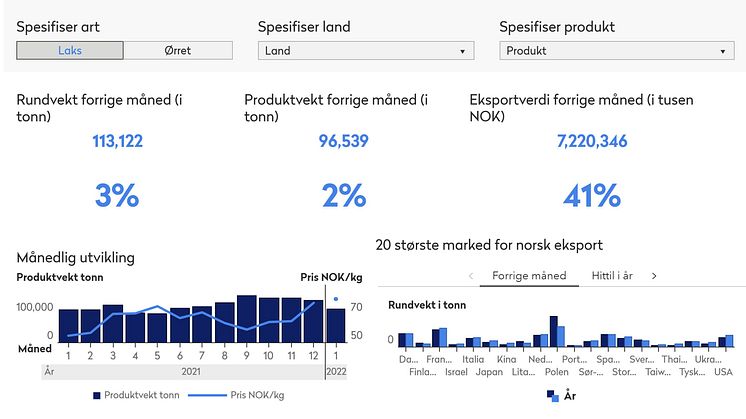746x419 pixels.
Task: Click the Eksportverdi value 7,220,346
Action: 592,141
